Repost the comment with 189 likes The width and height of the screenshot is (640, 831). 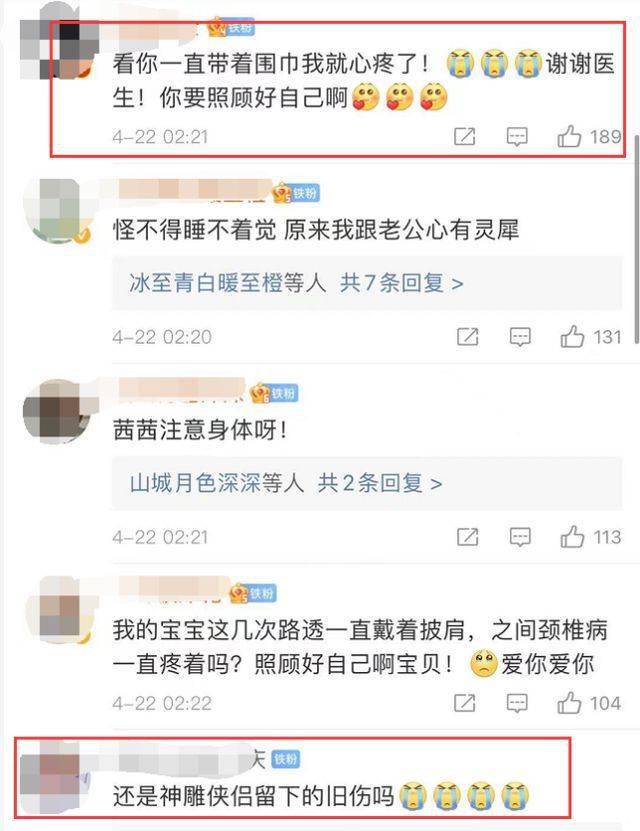click(465, 136)
